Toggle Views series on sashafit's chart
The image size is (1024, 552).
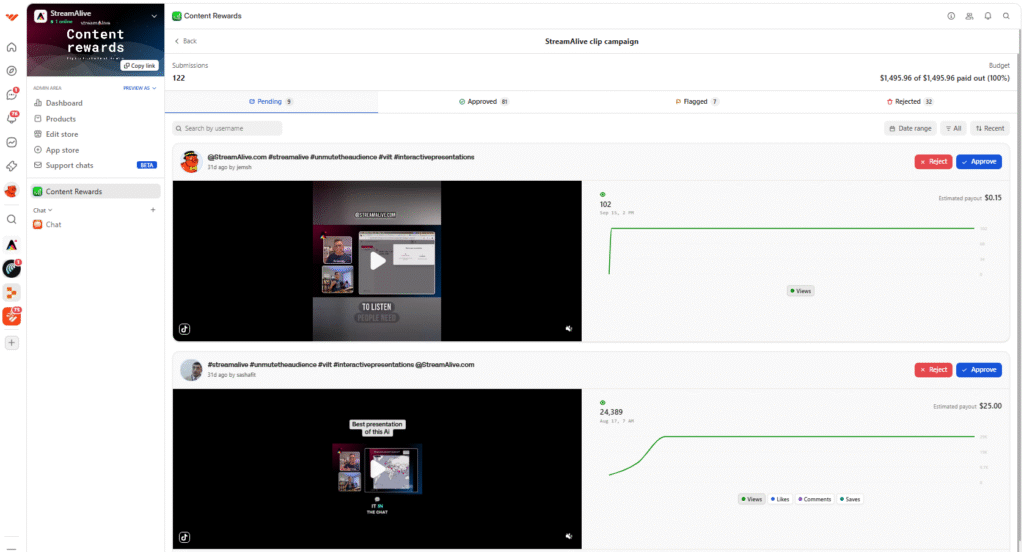751,499
